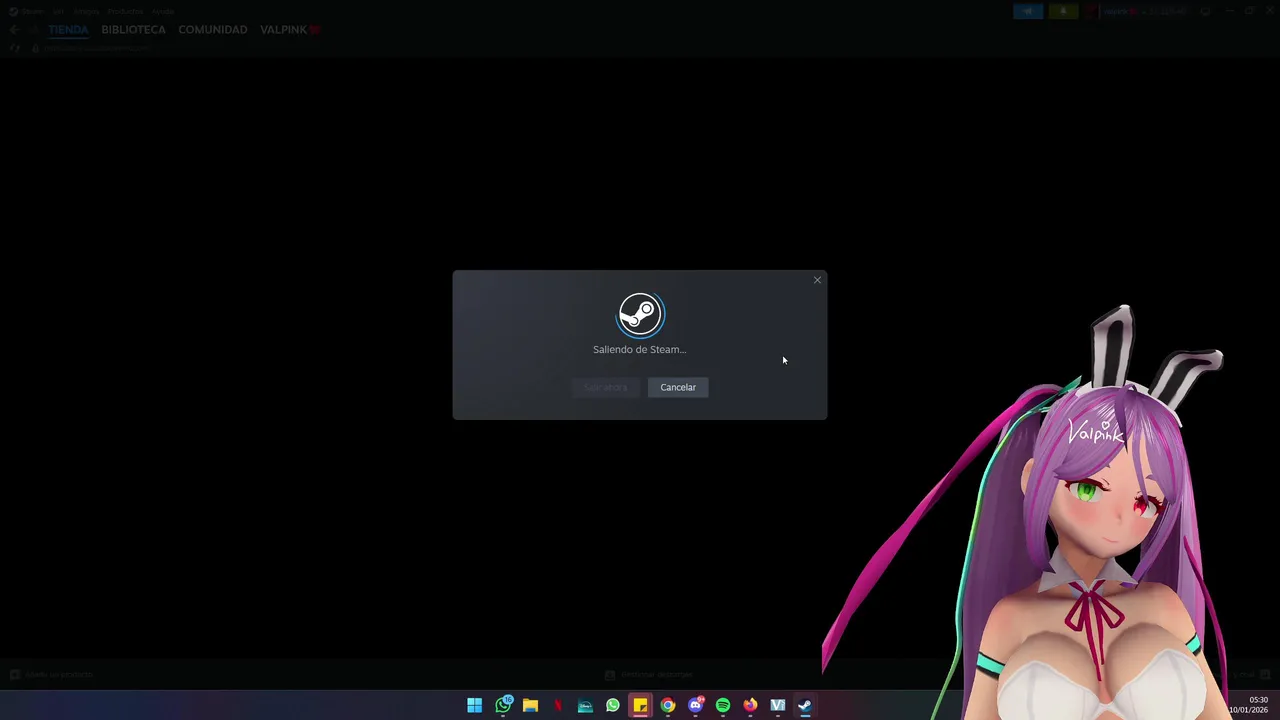Open Sticky Notes from the taskbar

point(640,705)
